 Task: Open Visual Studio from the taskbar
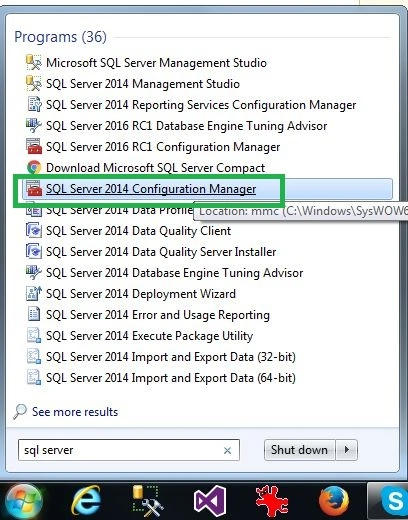tap(210, 501)
